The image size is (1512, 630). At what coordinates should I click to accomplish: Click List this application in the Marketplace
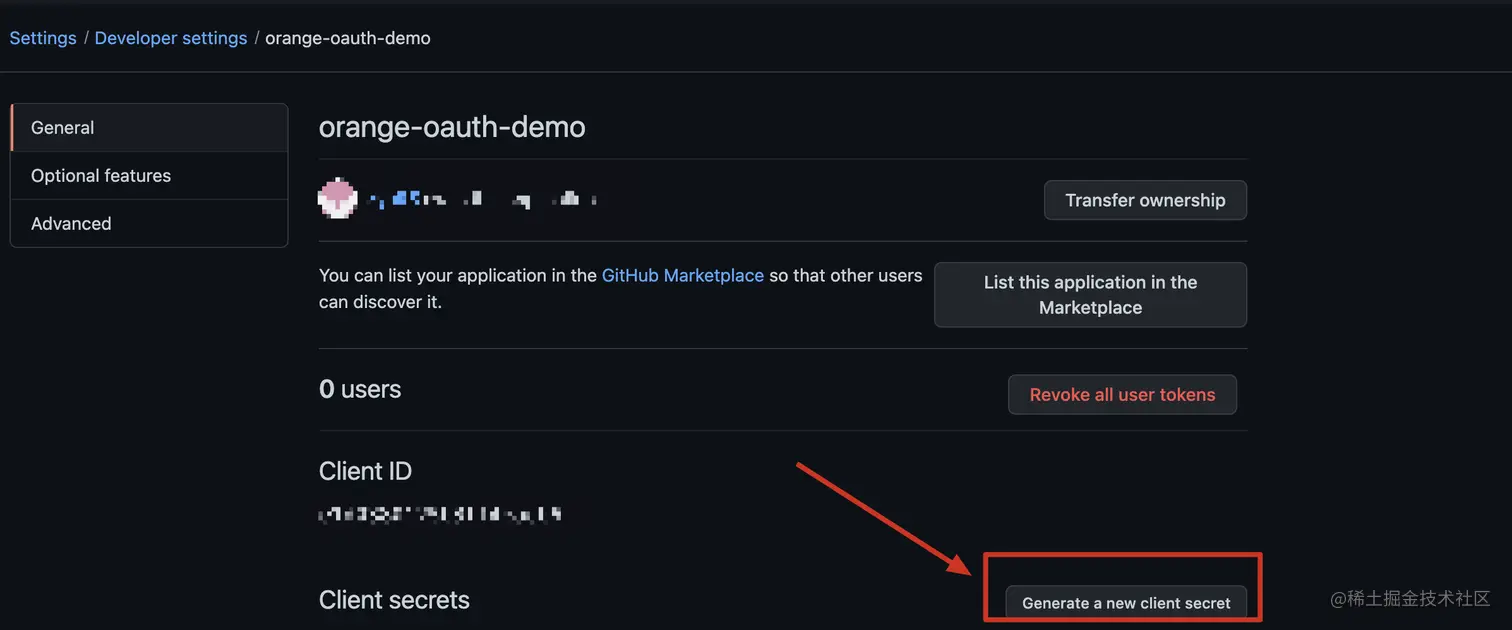[1090, 295]
